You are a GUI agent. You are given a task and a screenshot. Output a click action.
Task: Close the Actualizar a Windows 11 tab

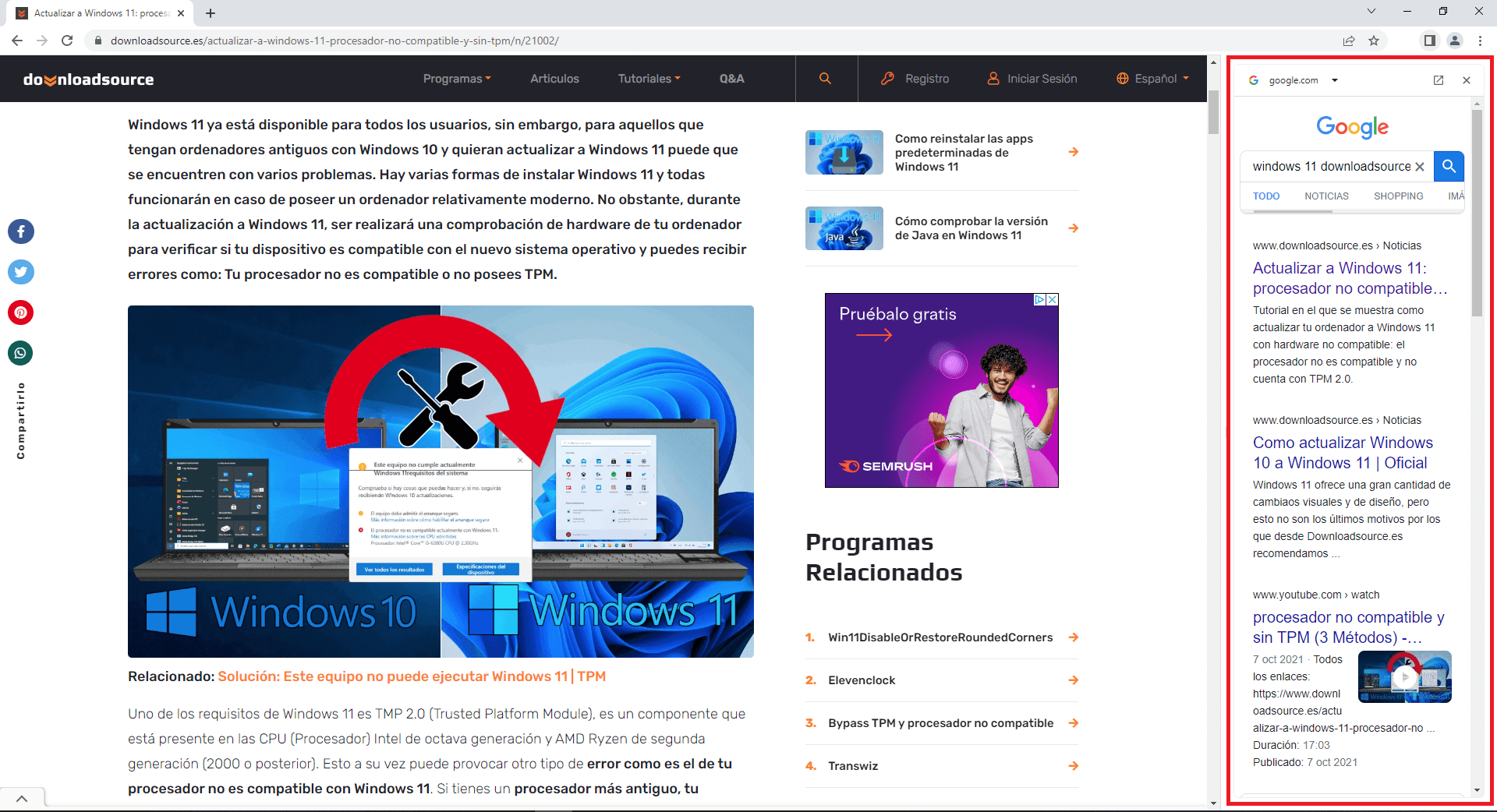click(181, 13)
